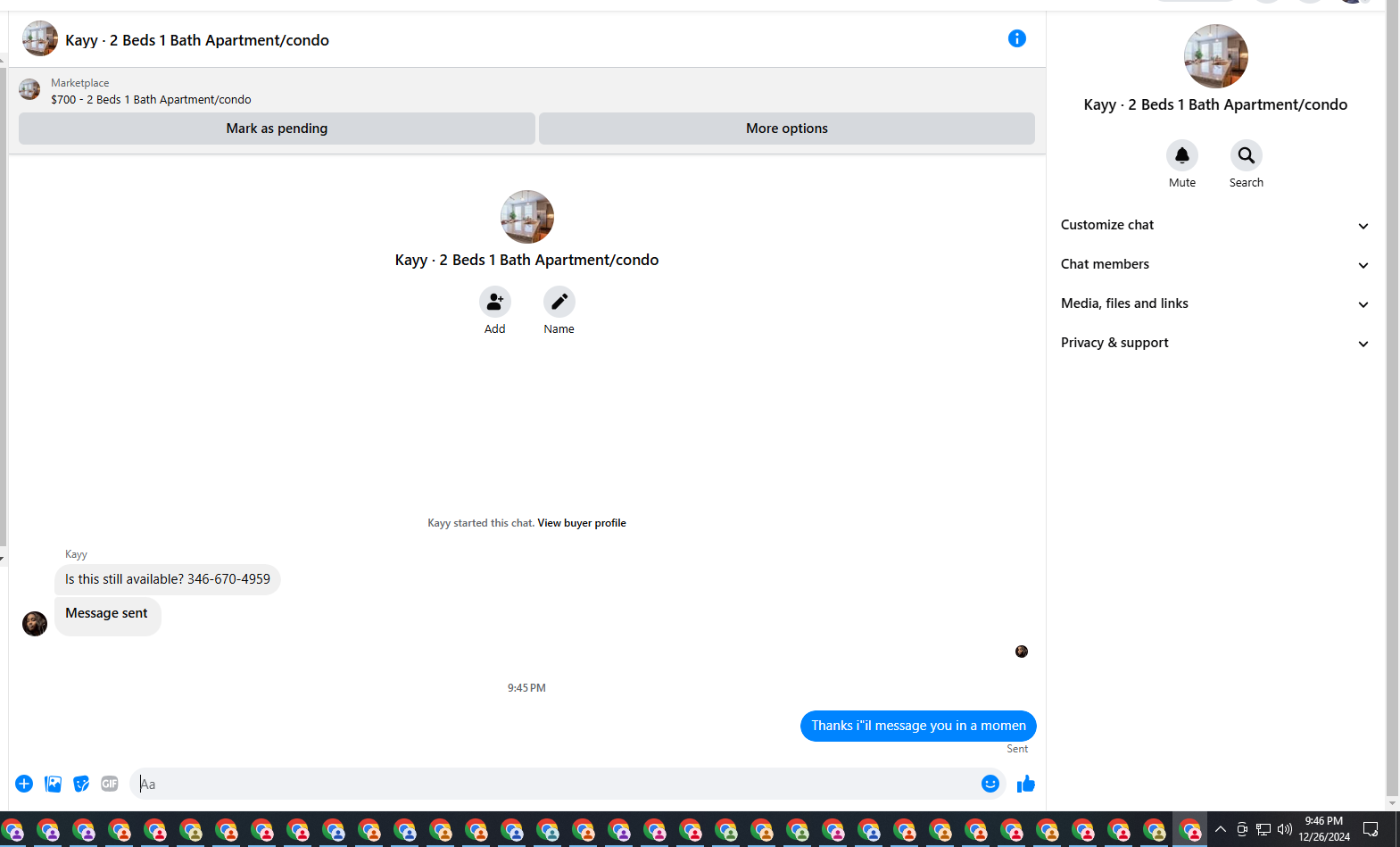
Task: Open centered conversation listing photo
Action: point(526,217)
